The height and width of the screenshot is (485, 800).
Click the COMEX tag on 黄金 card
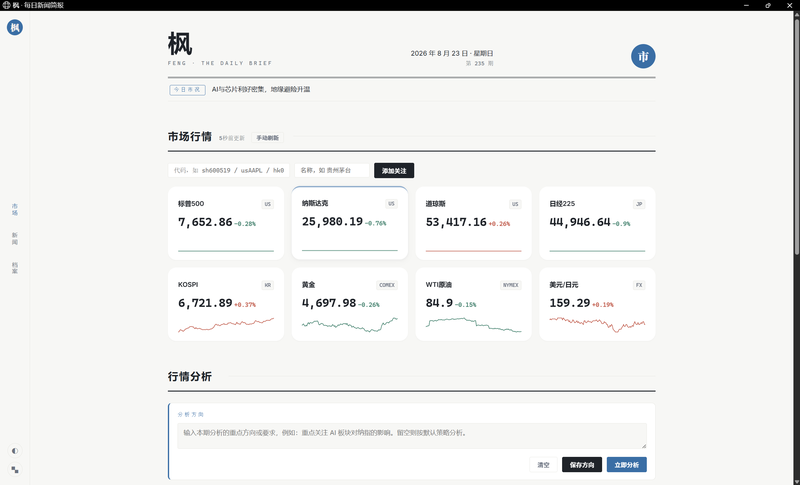[387, 285]
